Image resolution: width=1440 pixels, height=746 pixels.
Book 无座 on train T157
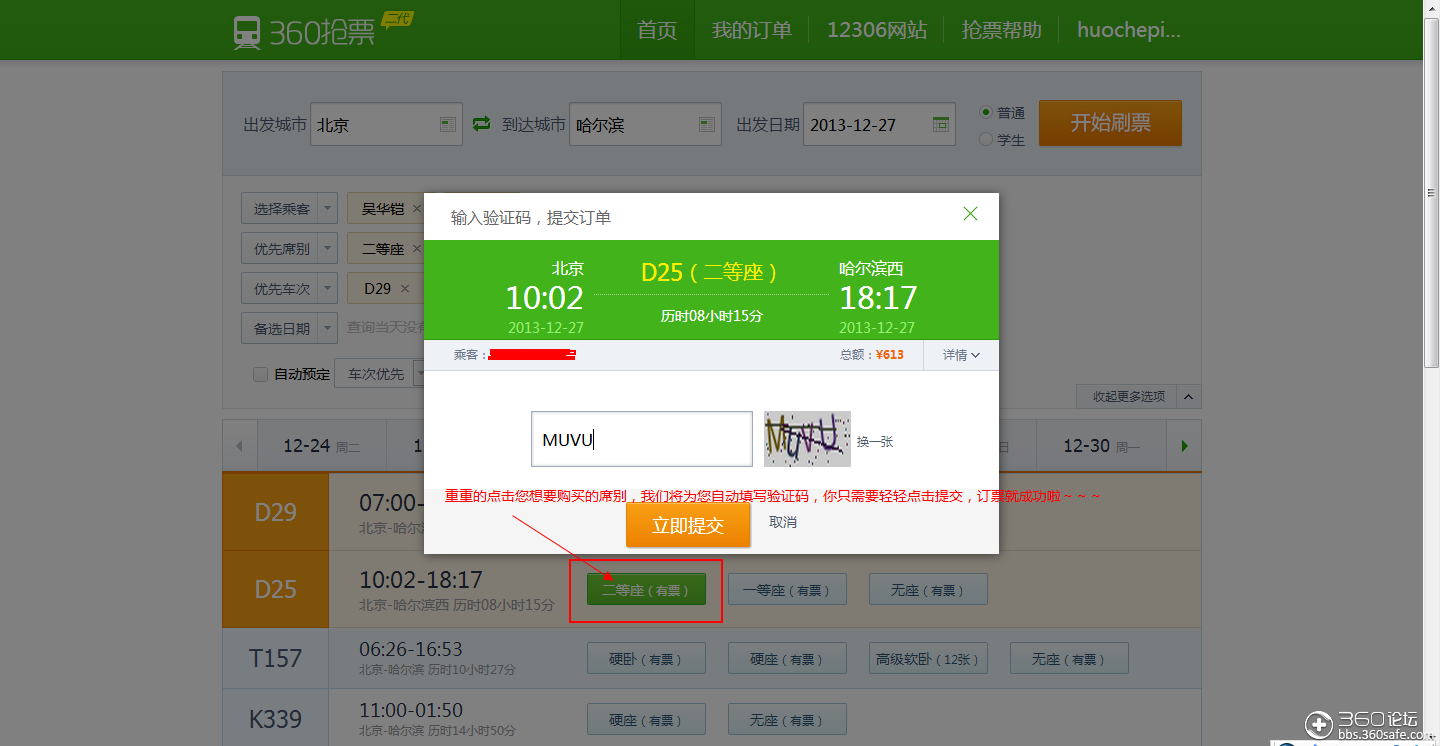(1069, 659)
